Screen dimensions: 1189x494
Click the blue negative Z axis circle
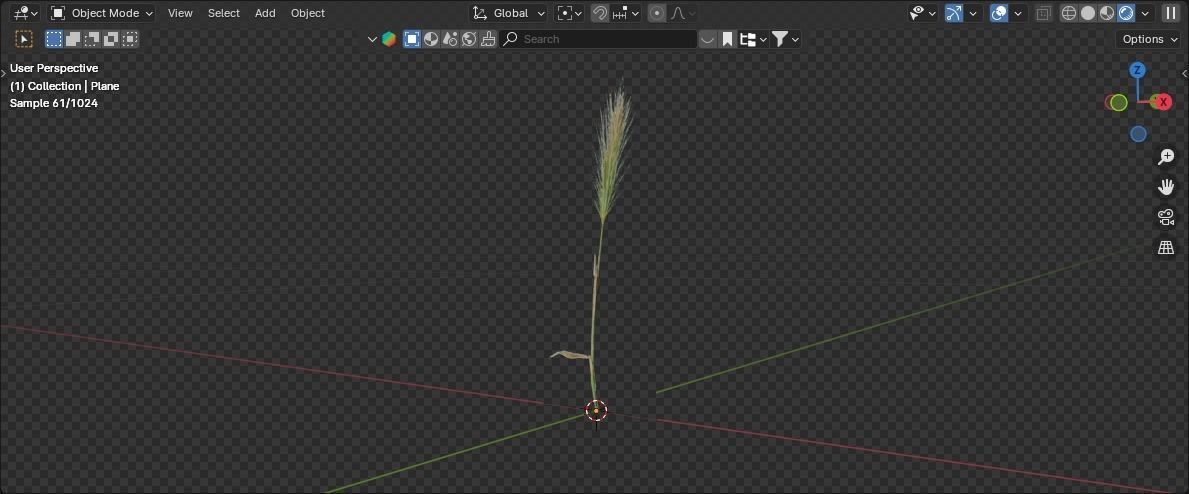pos(1138,134)
